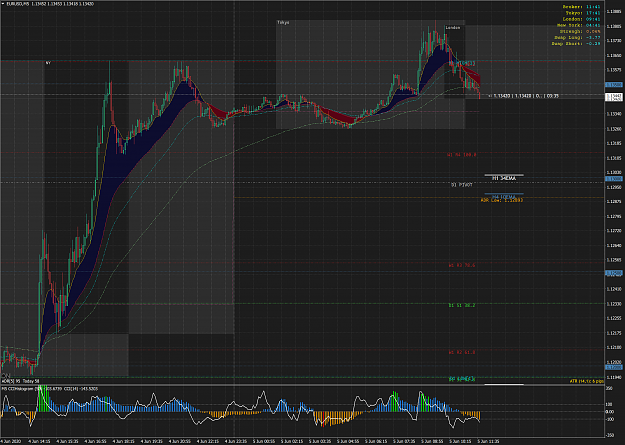Select the Tokyo clock row in info panel
The width and height of the screenshot is (625, 445).
coord(583,13)
